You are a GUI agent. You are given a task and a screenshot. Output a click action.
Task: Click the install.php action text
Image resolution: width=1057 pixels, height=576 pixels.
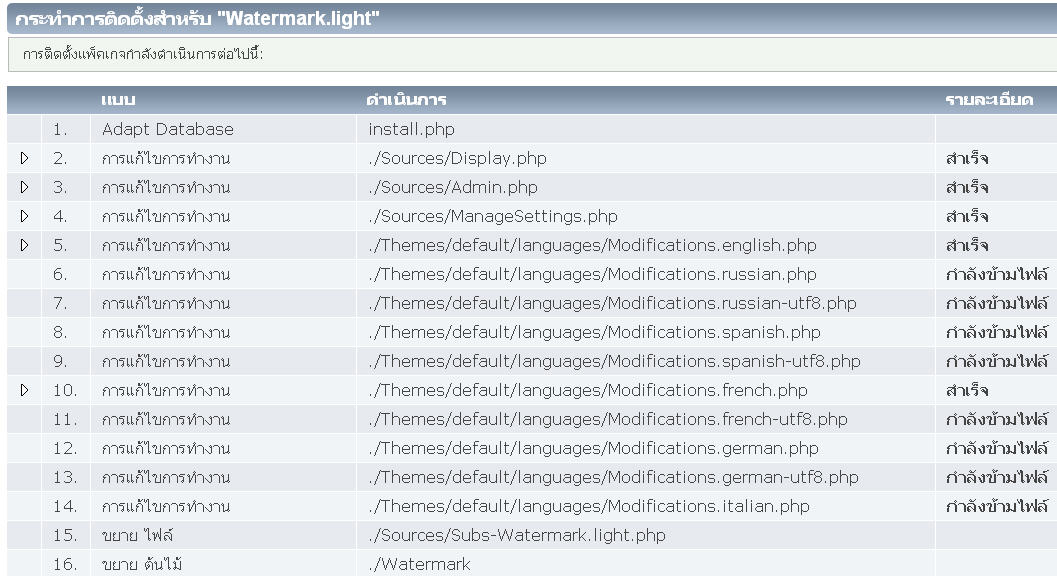coord(411,129)
